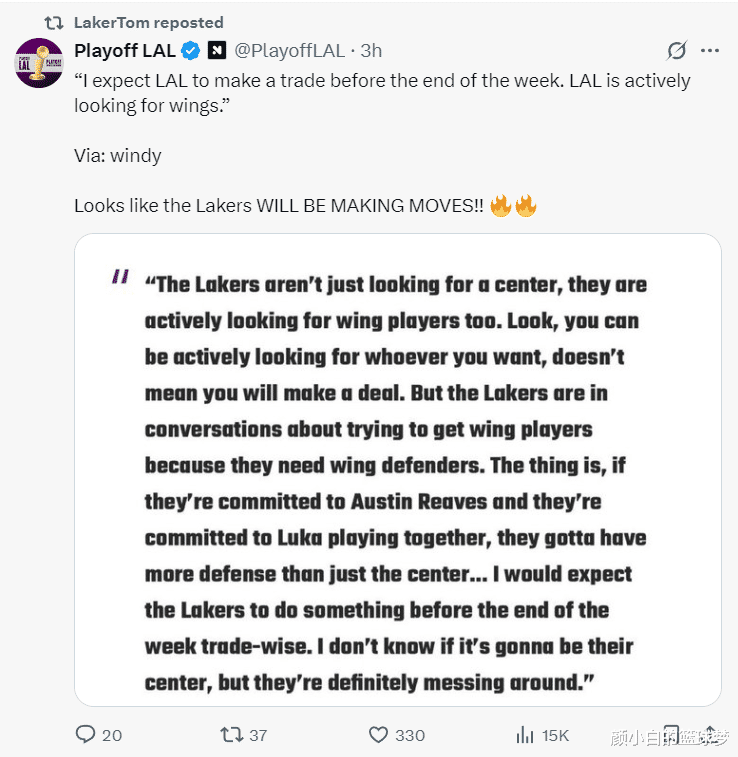Click the 3h timestamp link
Viewport: 738px width, 757px height.
coord(371,51)
